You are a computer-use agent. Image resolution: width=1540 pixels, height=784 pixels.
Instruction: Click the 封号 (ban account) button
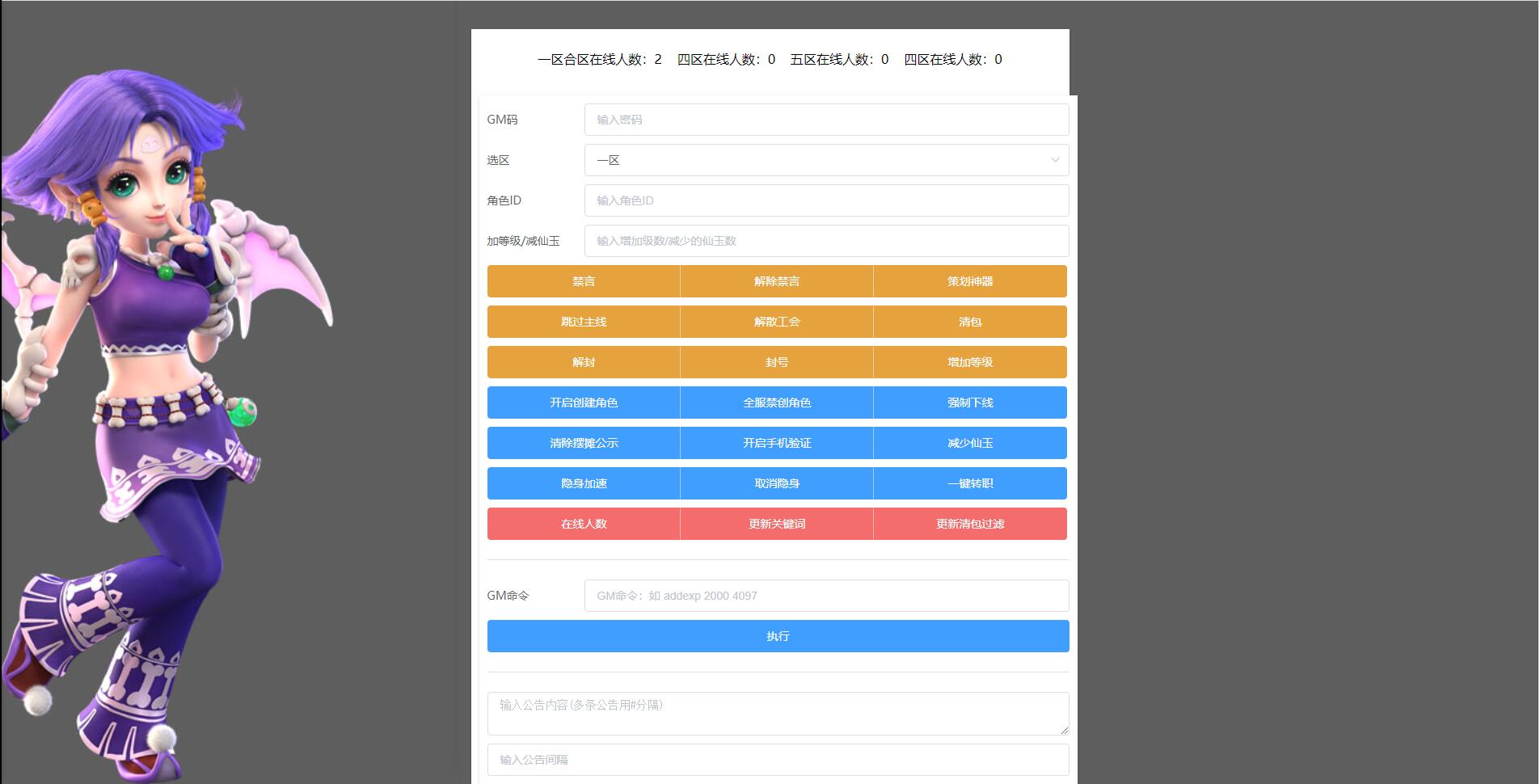[777, 361]
